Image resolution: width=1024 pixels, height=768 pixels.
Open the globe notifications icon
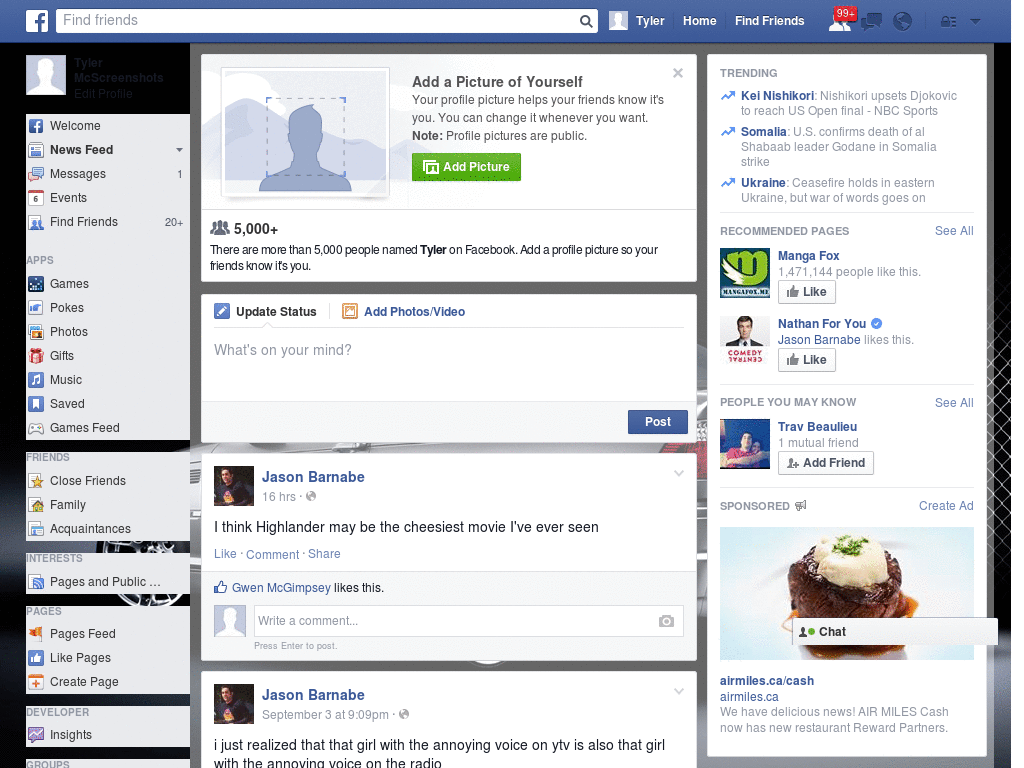coord(903,22)
